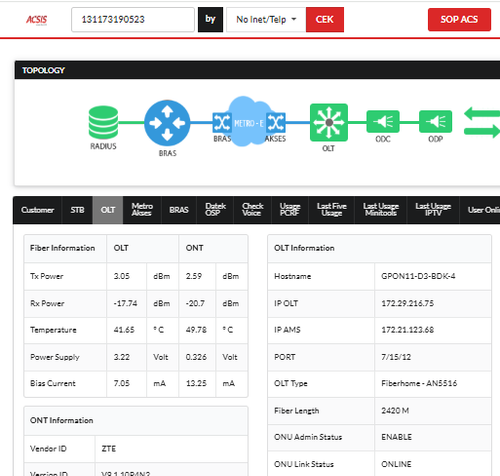Click the ONT Rx Power value -20.7
Screen dimensions: 500x476
195,303
